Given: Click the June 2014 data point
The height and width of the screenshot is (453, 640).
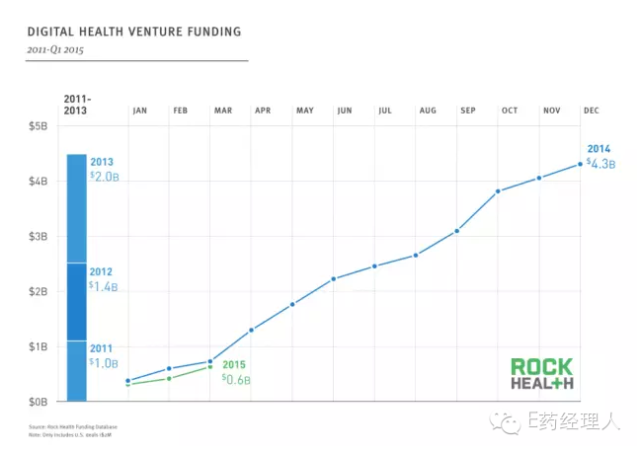Looking at the screenshot, I should click(334, 279).
